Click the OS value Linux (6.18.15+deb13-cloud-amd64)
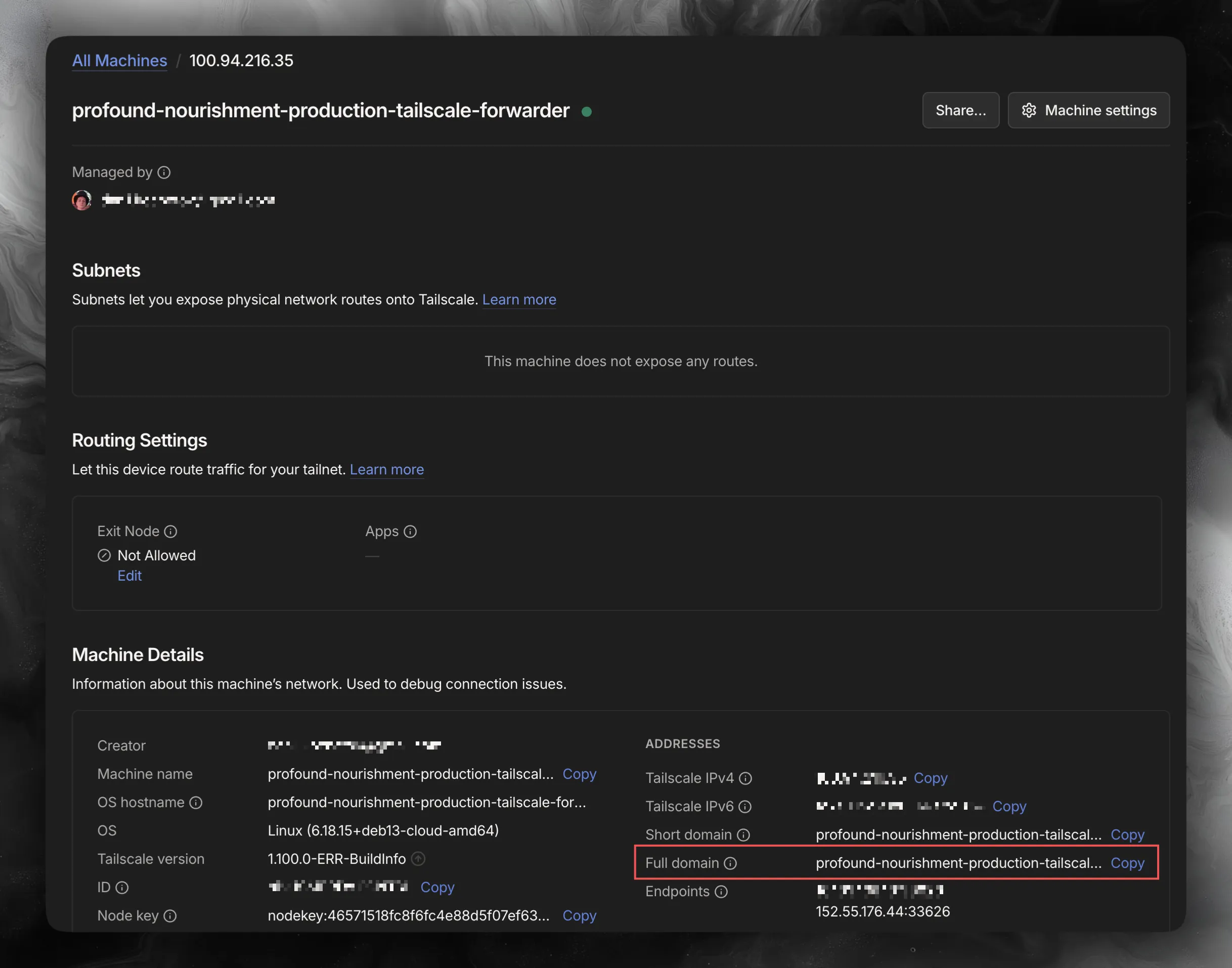Viewport: 1232px width, 968px height. pos(383,830)
